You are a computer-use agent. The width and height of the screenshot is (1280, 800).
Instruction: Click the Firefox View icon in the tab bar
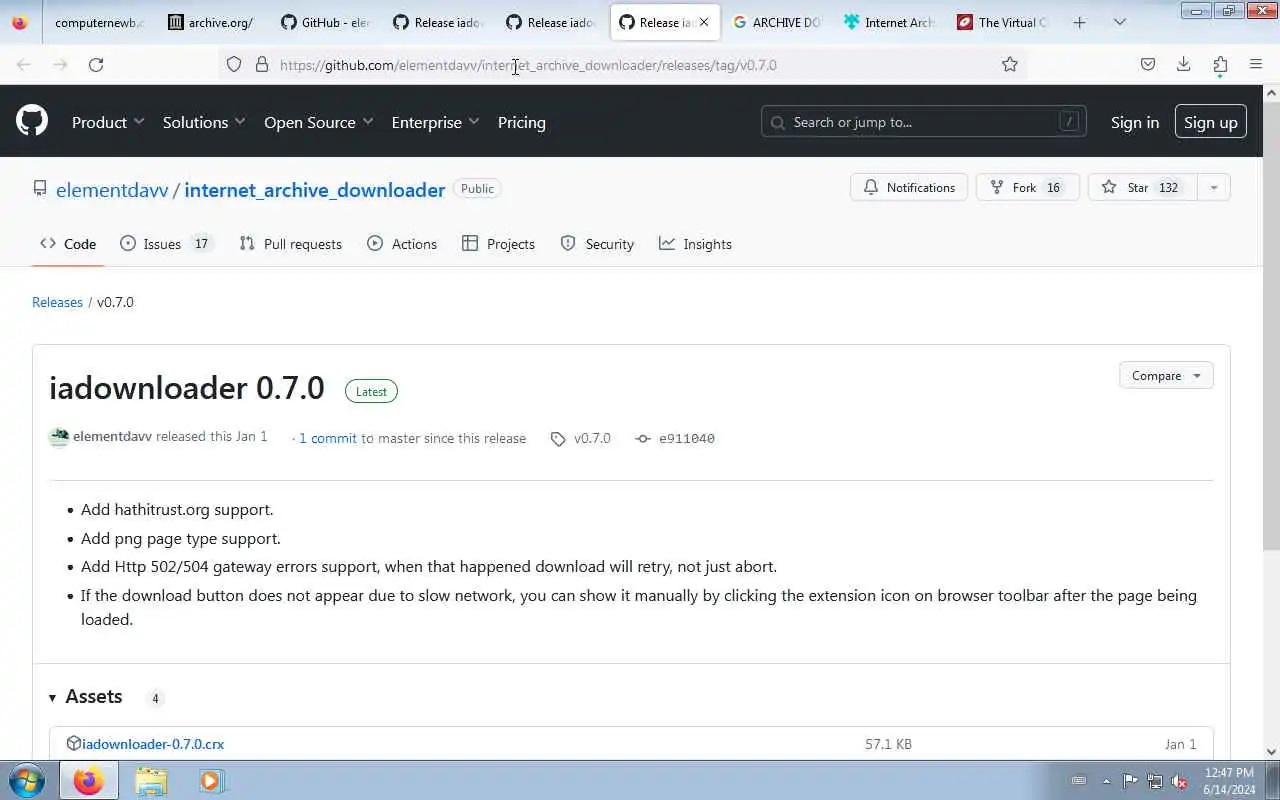(x=19, y=22)
